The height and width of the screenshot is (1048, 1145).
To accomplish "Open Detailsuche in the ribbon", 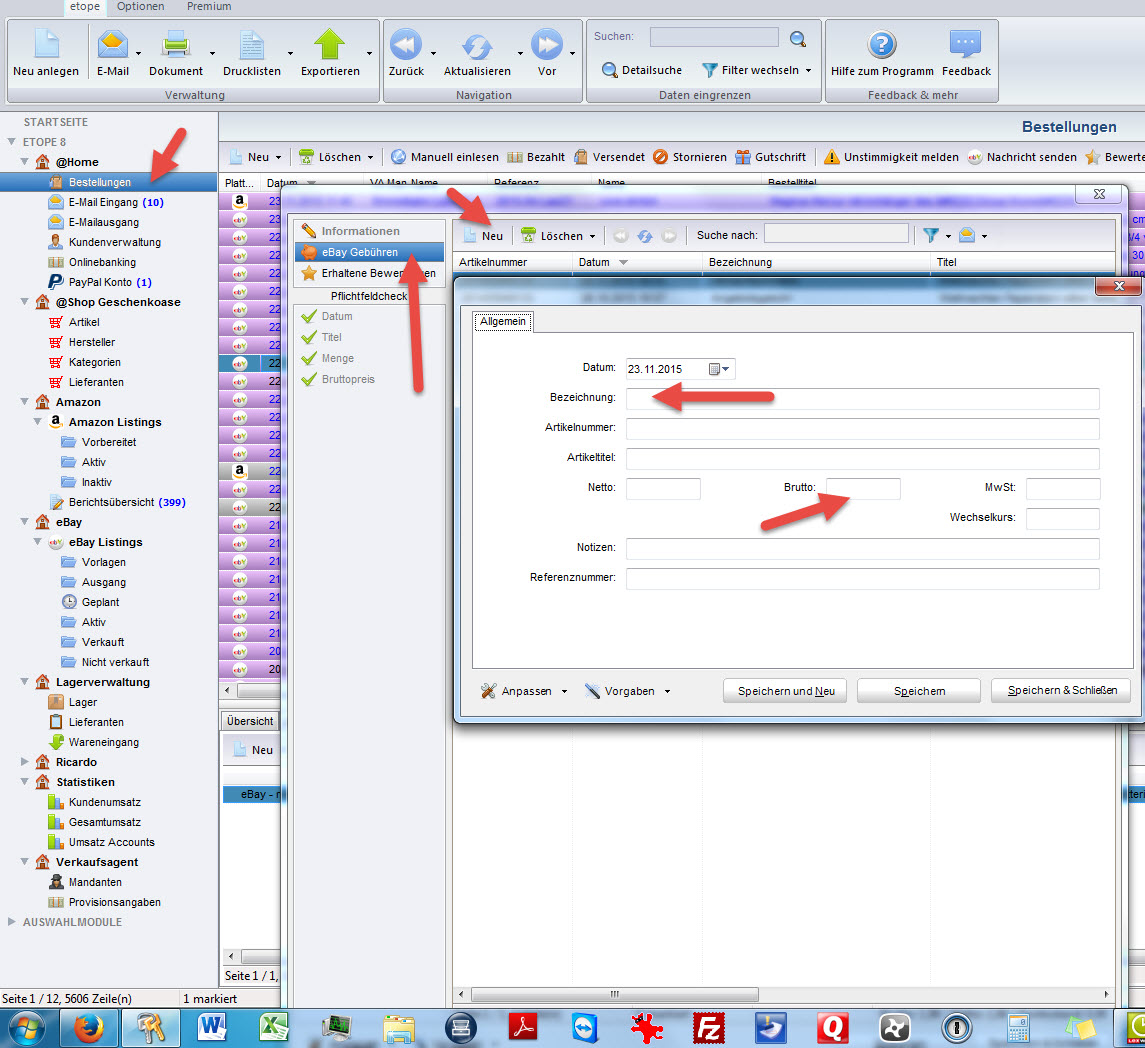I will 642,70.
